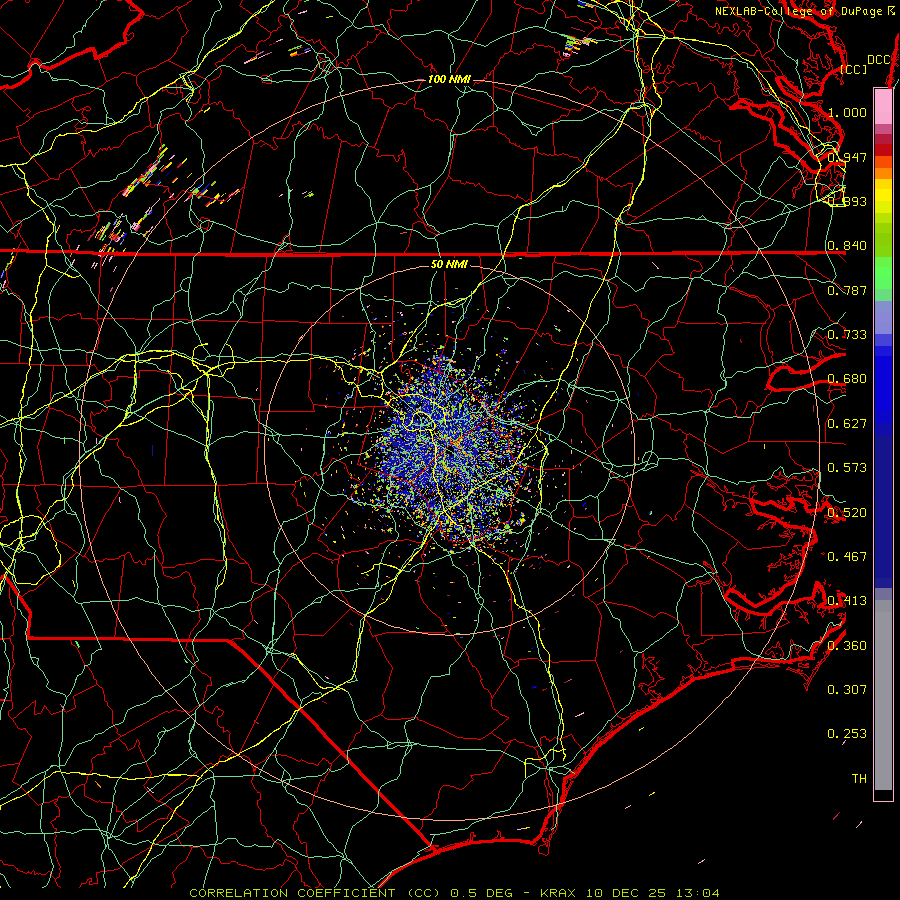The height and width of the screenshot is (900, 900).
Task: Click the 0.680 scale value
Action: (847, 379)
